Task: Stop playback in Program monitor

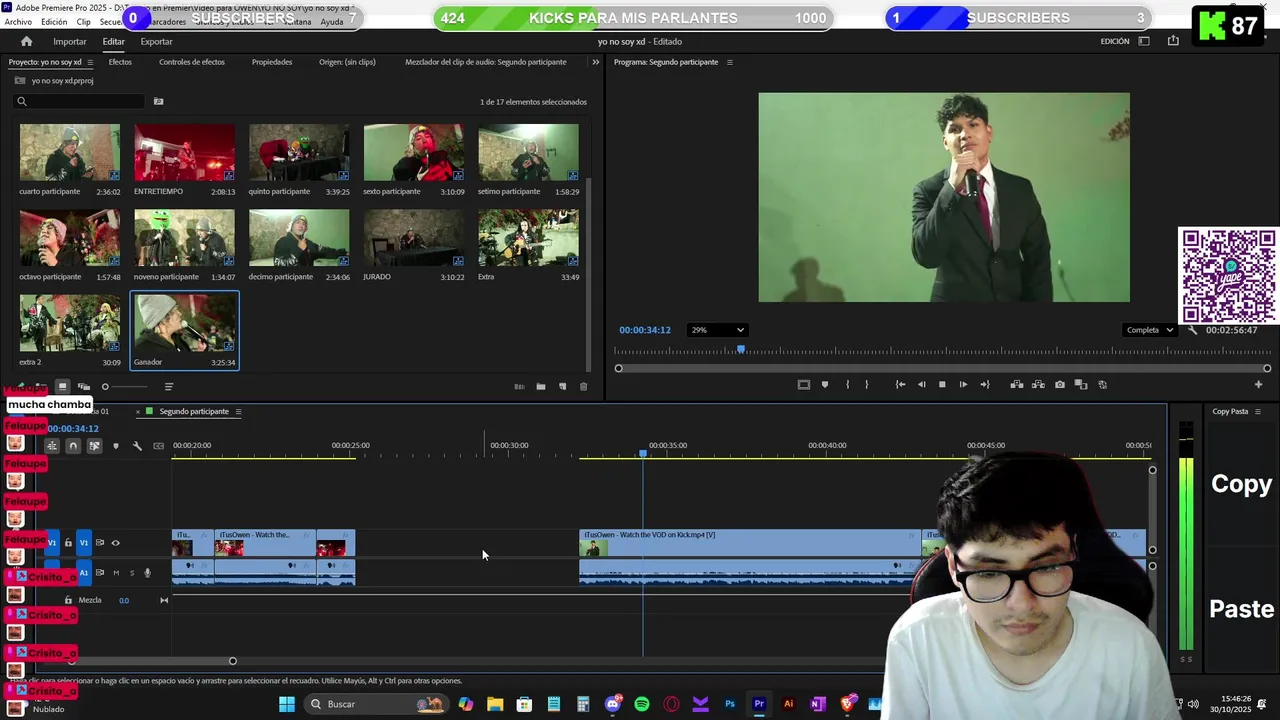Action: pos(942,384)
